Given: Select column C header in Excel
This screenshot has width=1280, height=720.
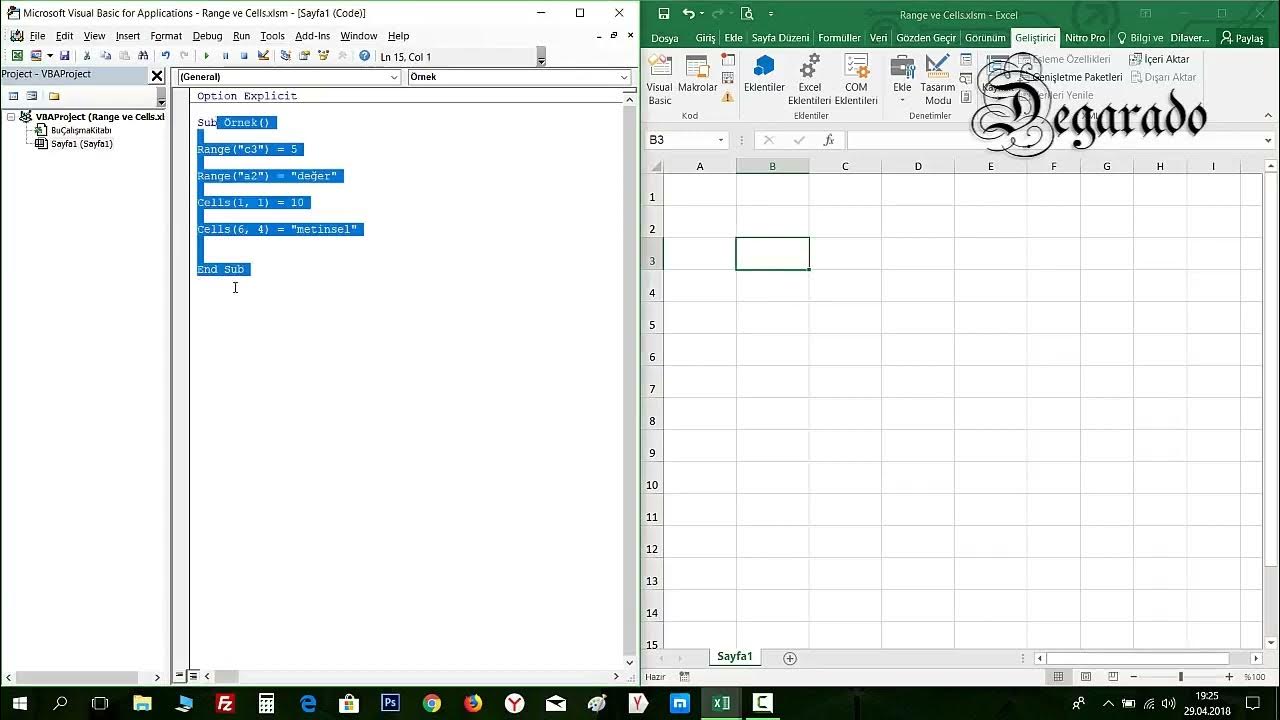Looking at the screenshot, I should pos(845,166).
